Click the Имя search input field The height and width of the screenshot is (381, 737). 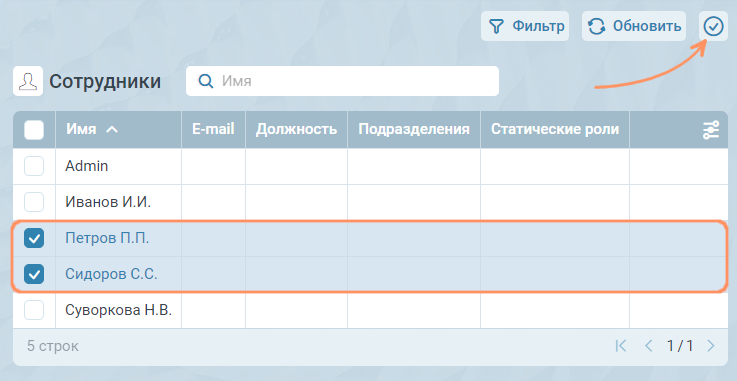[342, 81]
